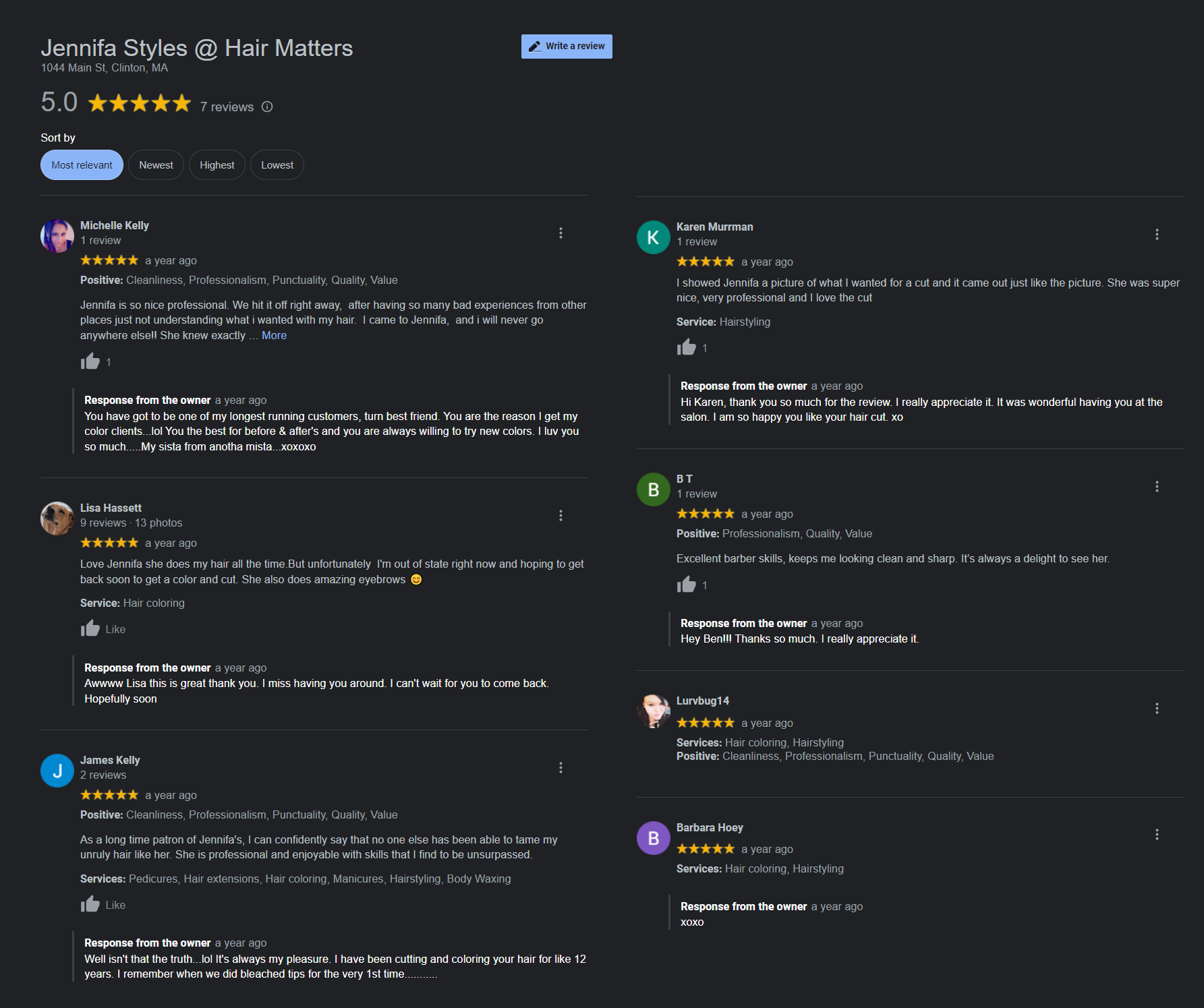Viewport: 1204px width, 1008px height.
Task: Open Lisa Hassett's reviewer profile name
Action: tap(111, 508)
